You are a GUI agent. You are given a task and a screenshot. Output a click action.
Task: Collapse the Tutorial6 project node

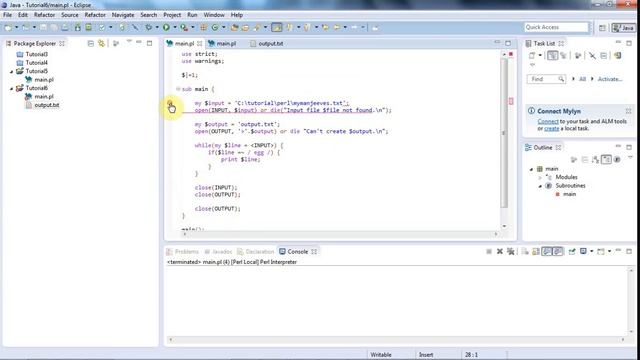point(11,88)
